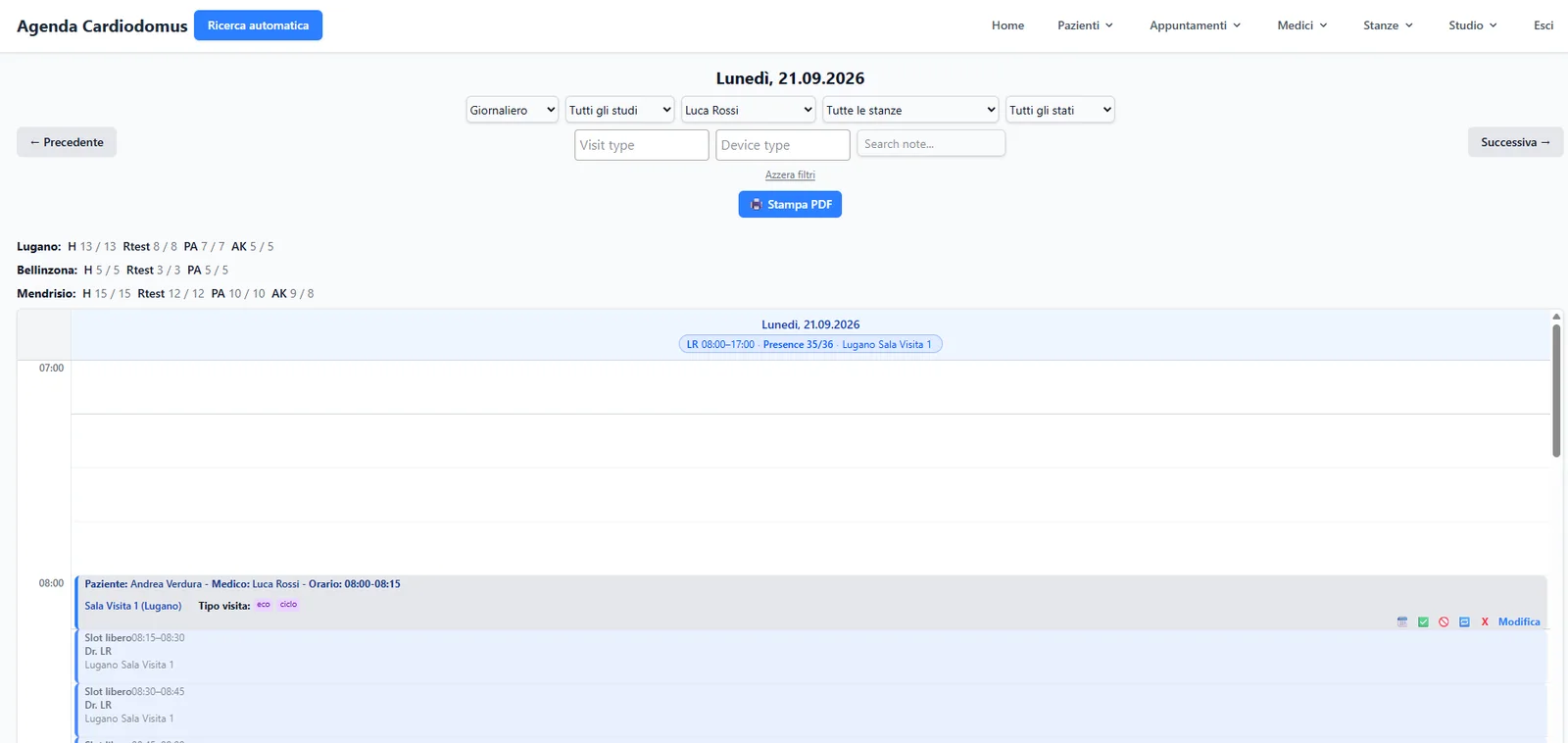Viewport: 1568px width, 743px height.
Task: Click the LR 08:00–17:00 presence badge
Action: tap(810, 344)
